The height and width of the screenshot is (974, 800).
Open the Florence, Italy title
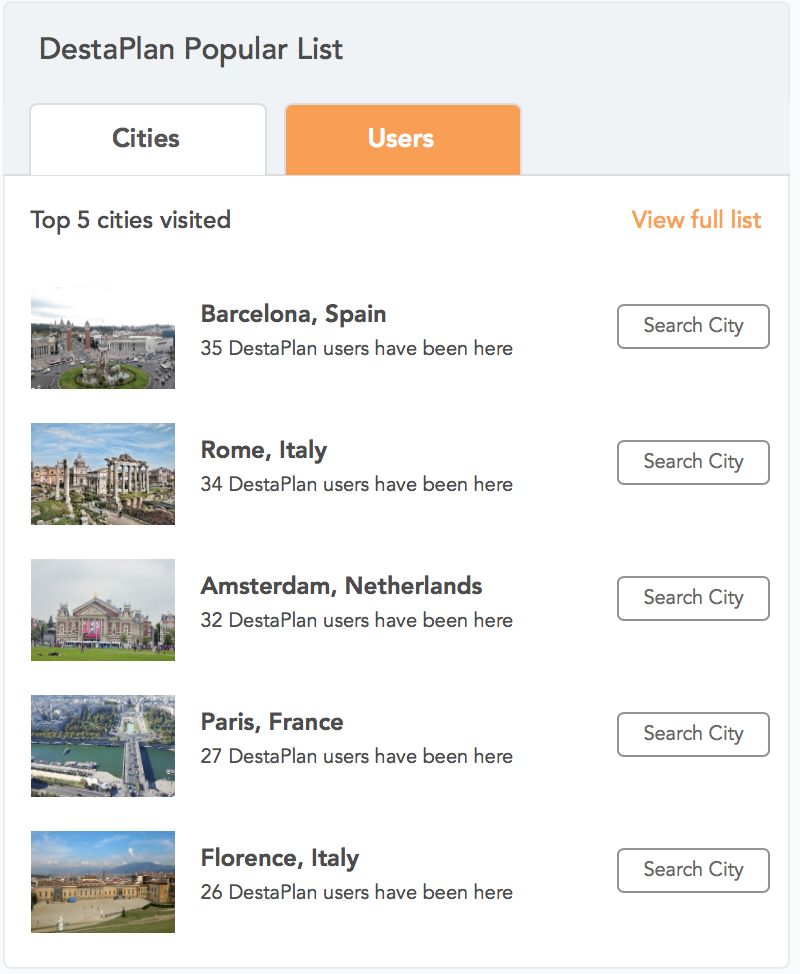280,858
